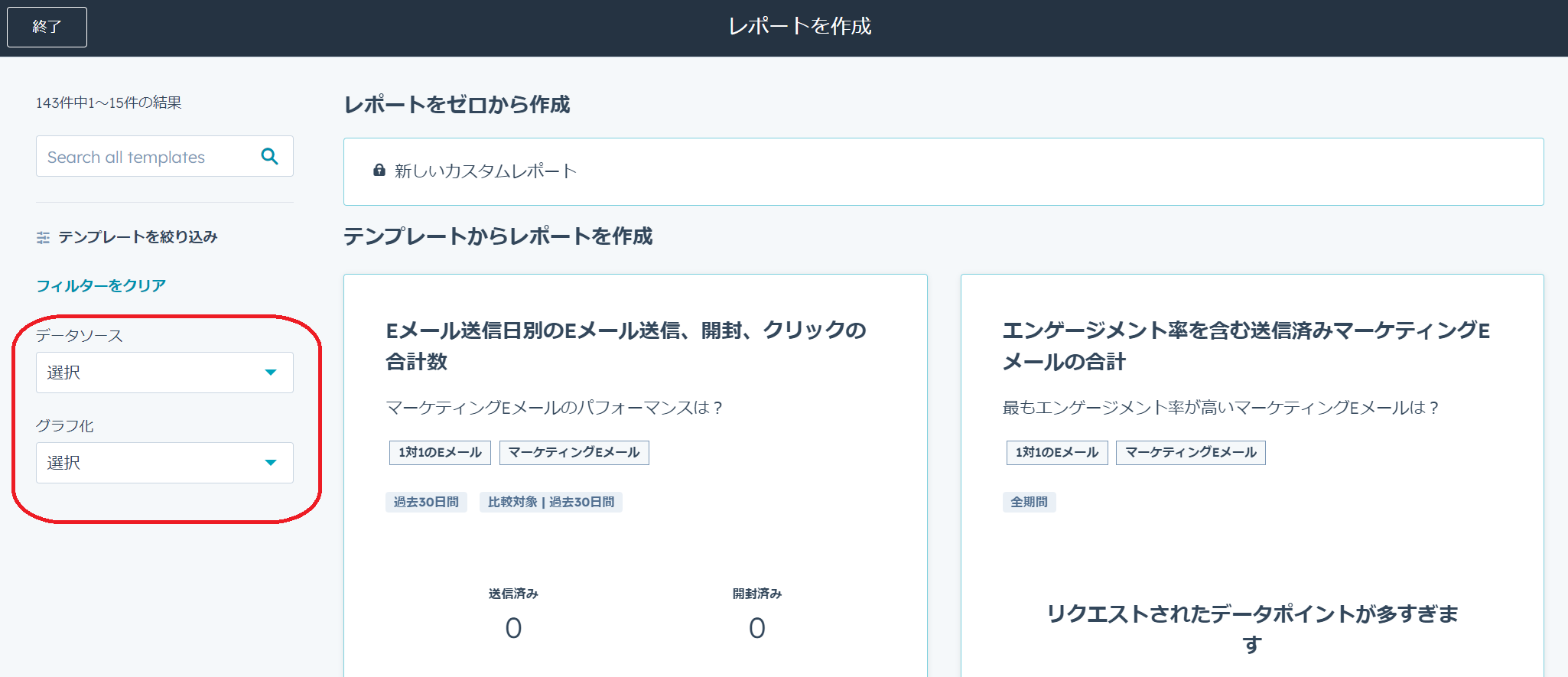Open the グラフ化 dropdown
The image size is (1568, 677).
164,463
